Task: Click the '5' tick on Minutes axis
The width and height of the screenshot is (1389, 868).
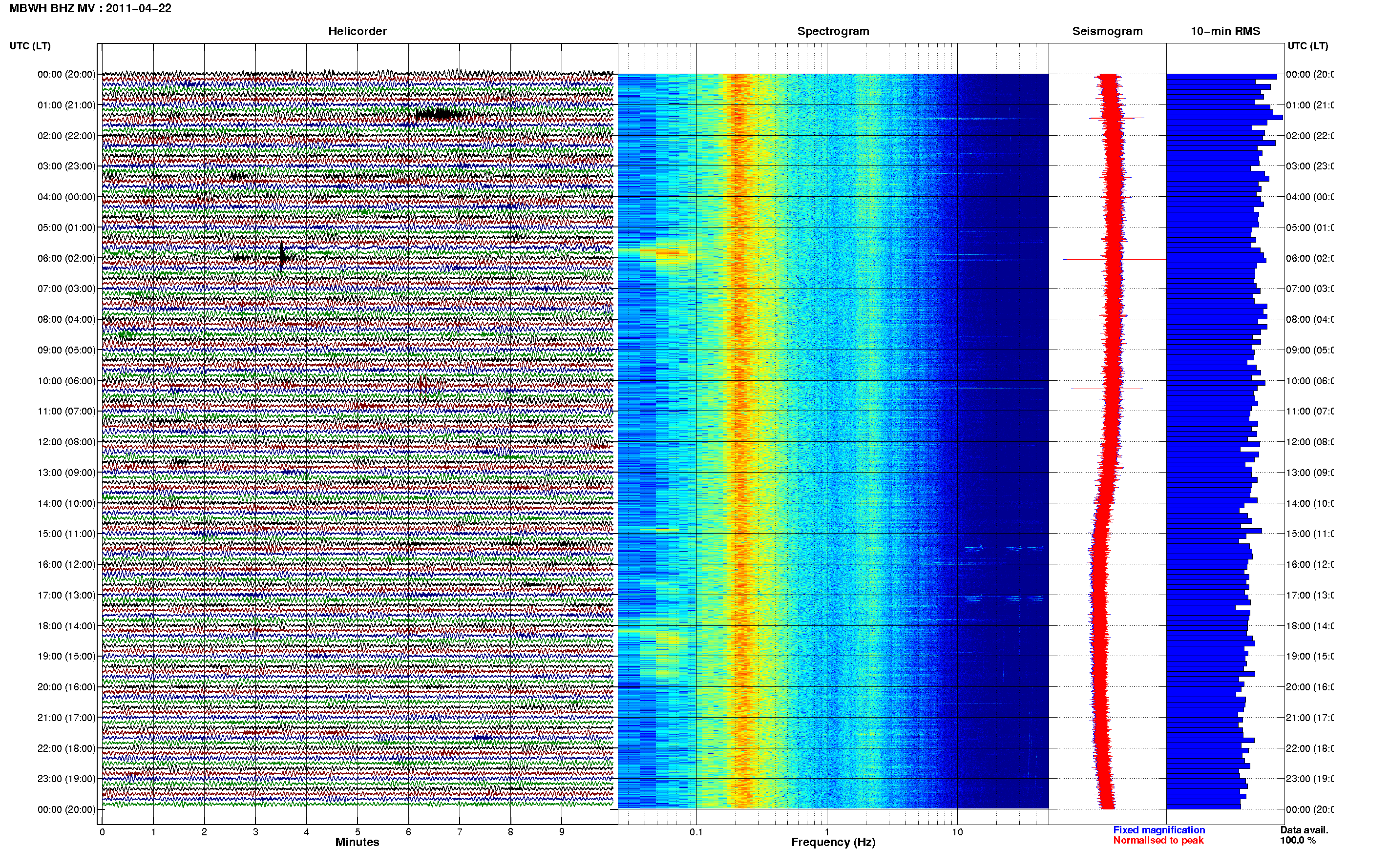Action: click(x=357, y=832)
